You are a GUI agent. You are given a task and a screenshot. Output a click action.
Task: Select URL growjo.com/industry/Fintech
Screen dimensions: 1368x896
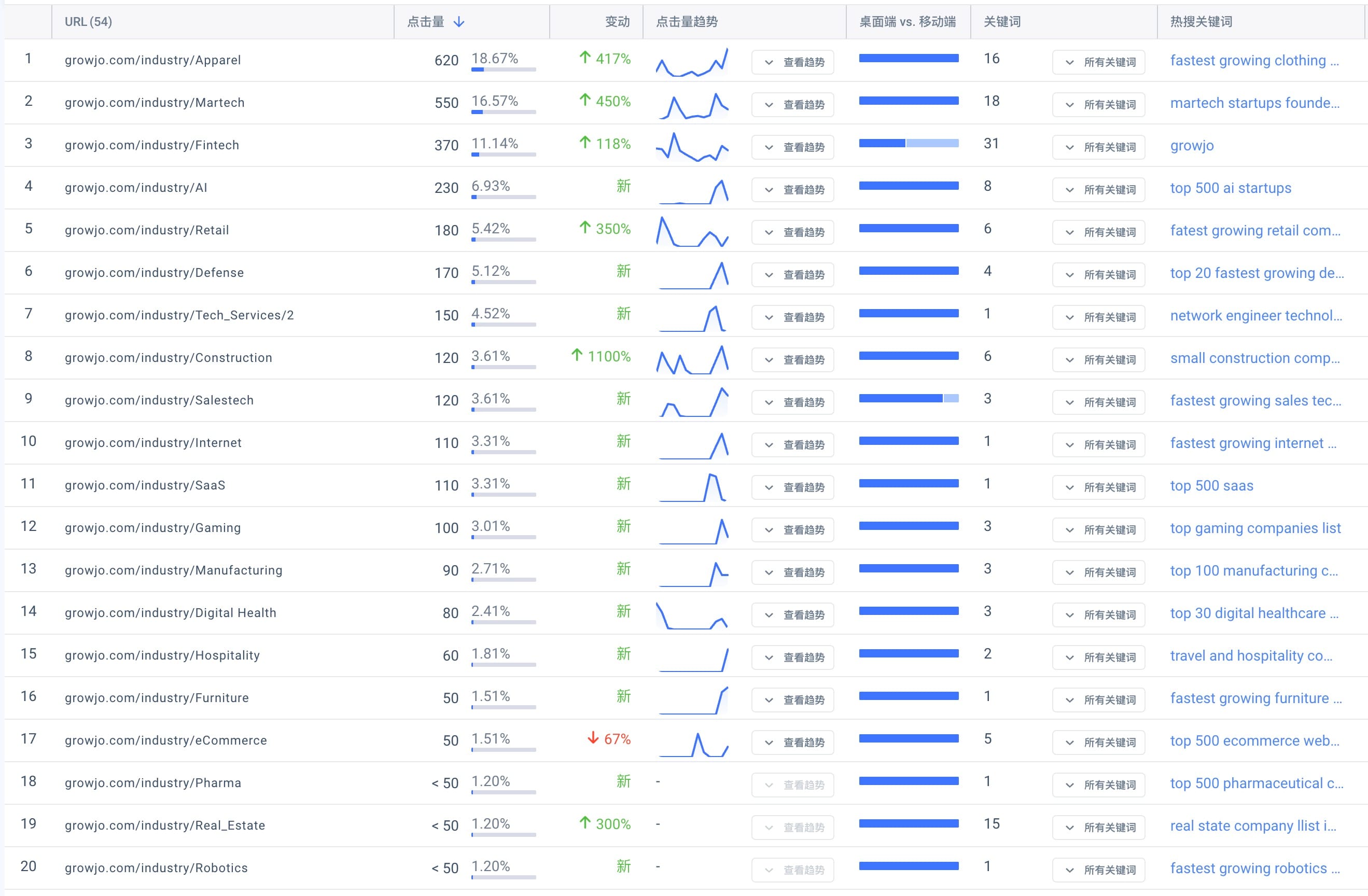152,145
